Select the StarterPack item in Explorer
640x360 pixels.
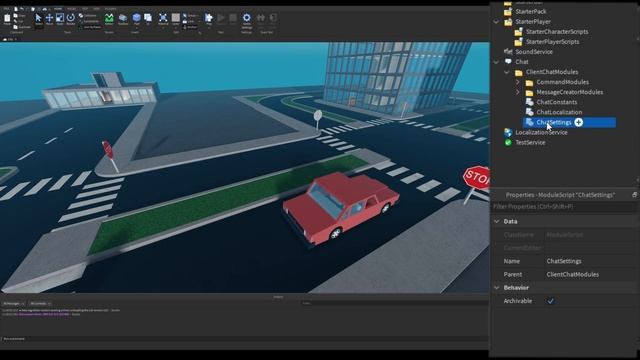531,11
